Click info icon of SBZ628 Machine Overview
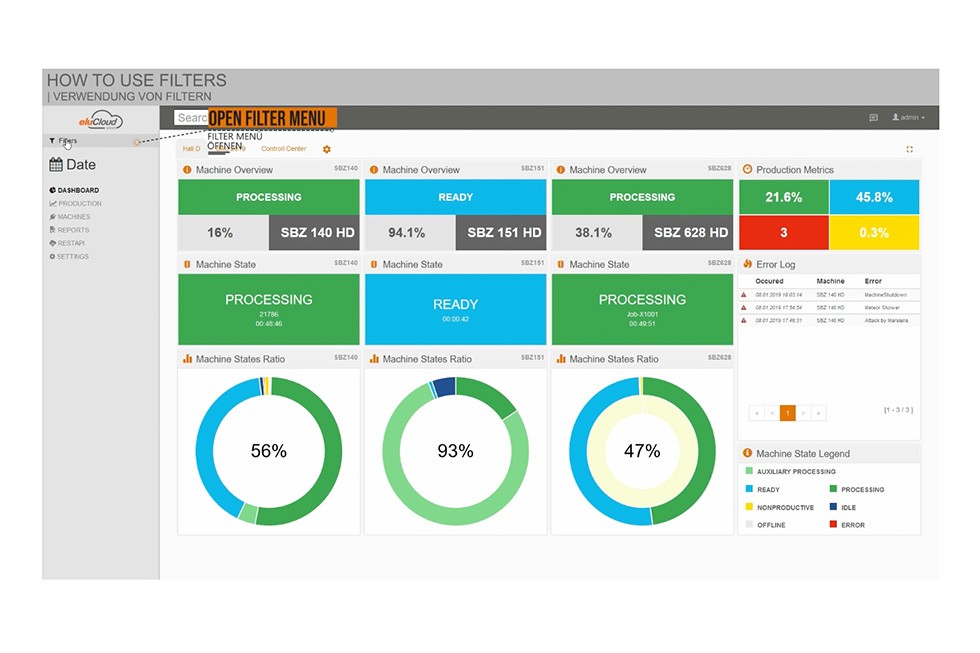 coord(561,170)
